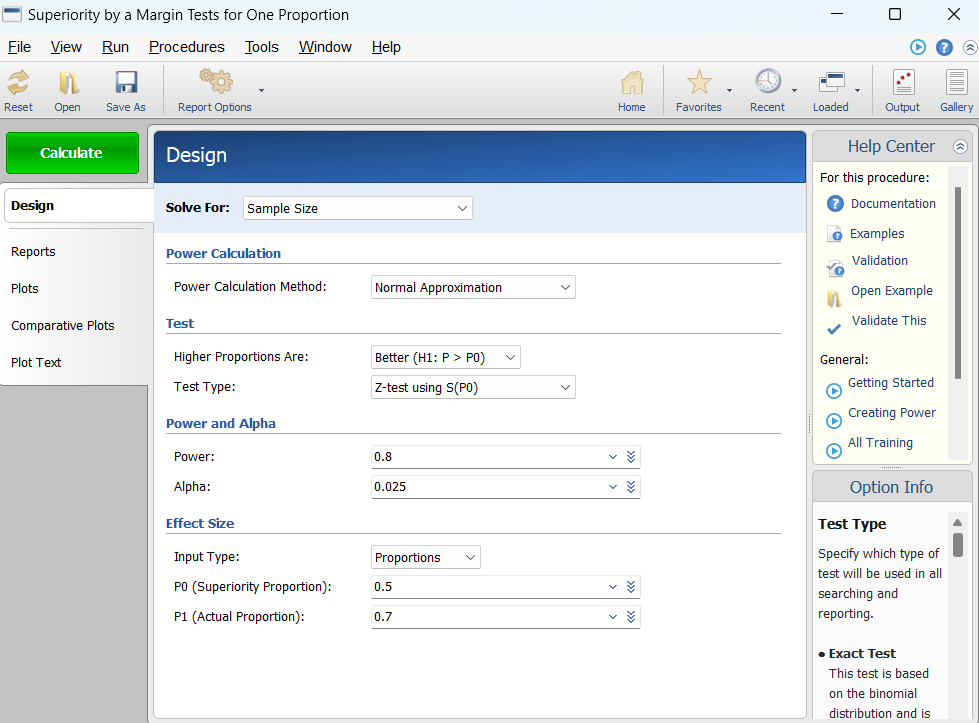This screenshot has width=979, height=723.
Task: Open the Documentation help link
Action: coord(893,204)
